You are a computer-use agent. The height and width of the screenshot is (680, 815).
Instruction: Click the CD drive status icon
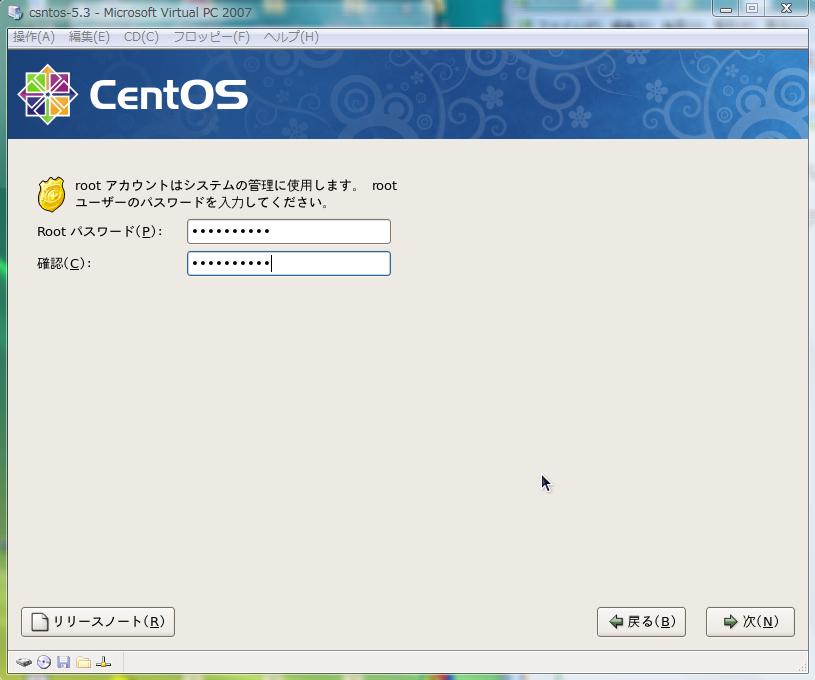44,662
